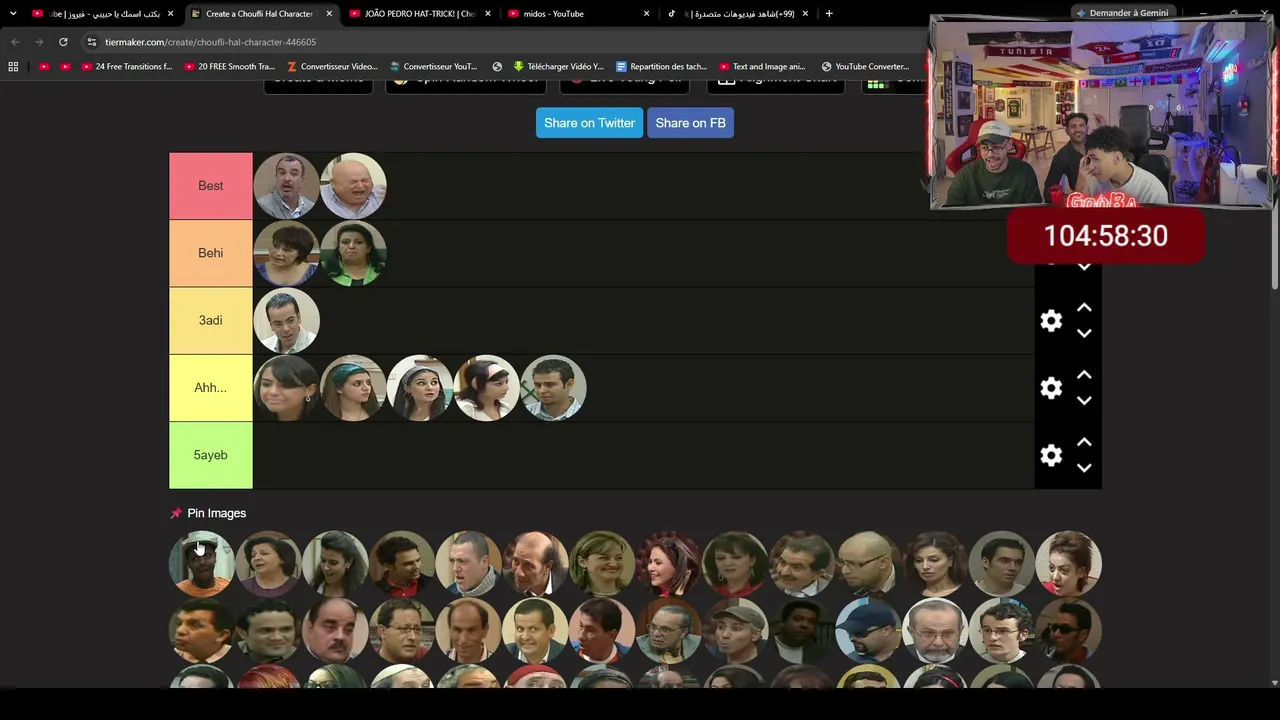Go back to the previous page
This screenshot has width=1280, height=720.
click(15, 42)
